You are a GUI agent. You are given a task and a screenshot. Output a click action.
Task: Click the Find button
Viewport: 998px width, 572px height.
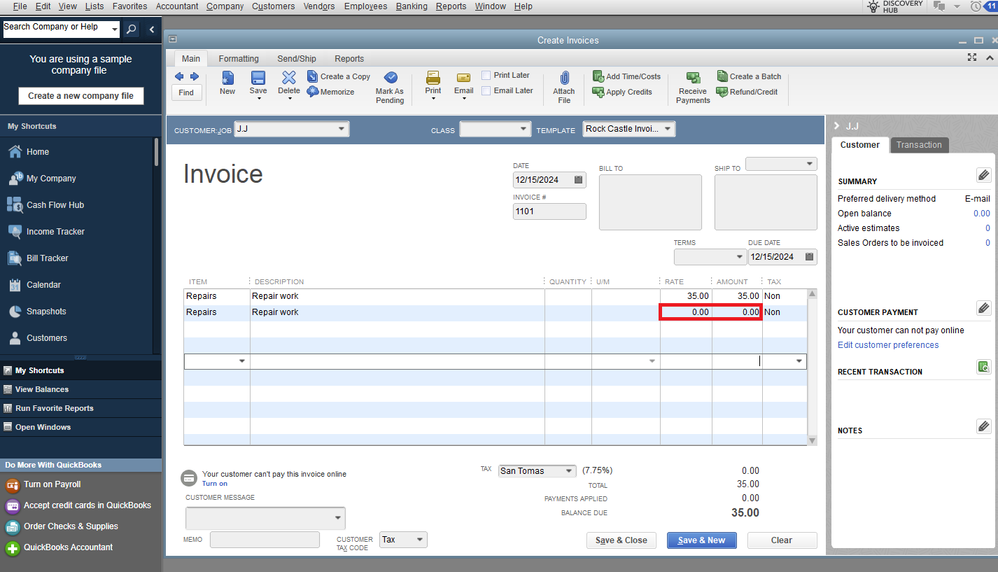click(186, 93)
